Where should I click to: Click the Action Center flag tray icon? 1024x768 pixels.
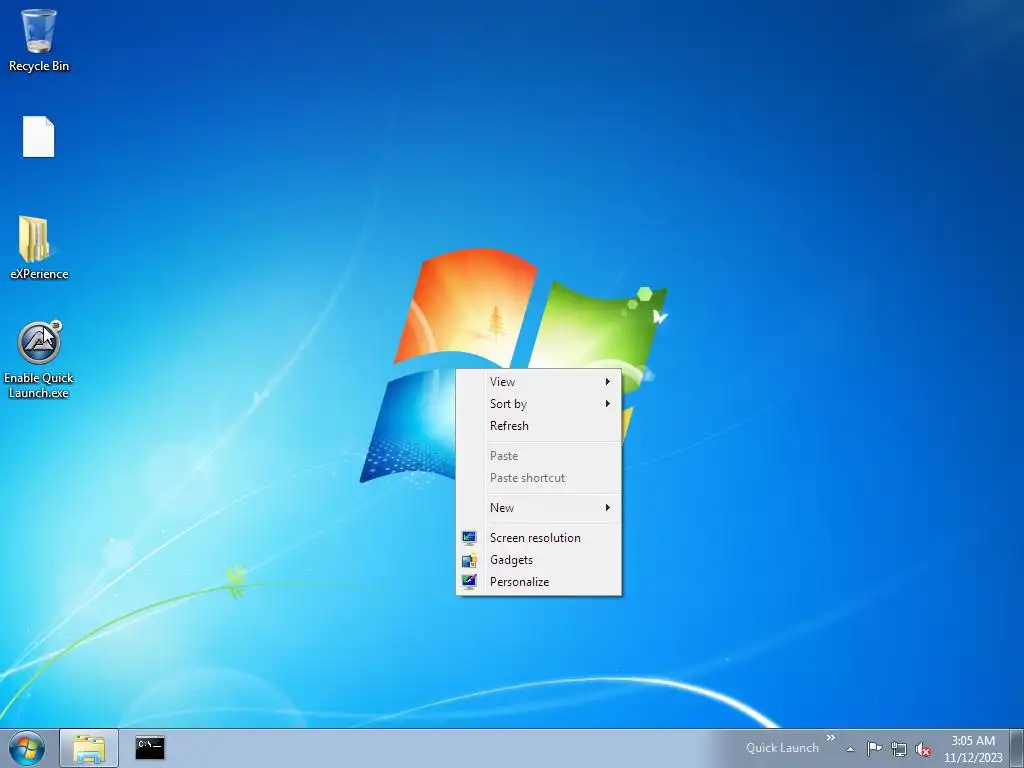[x=874, y=748]
